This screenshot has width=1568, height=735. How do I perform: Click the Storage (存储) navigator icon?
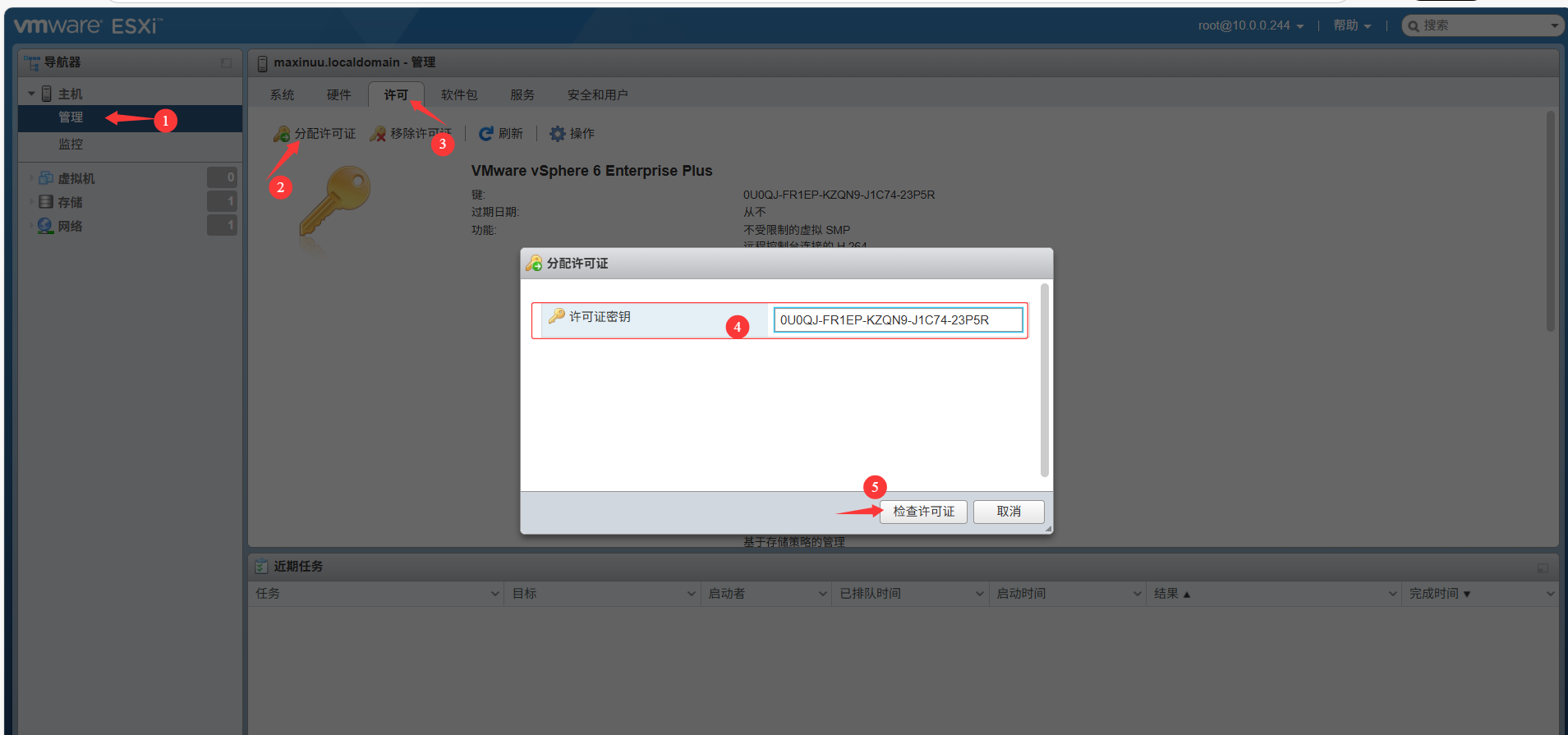pos(46,202)
